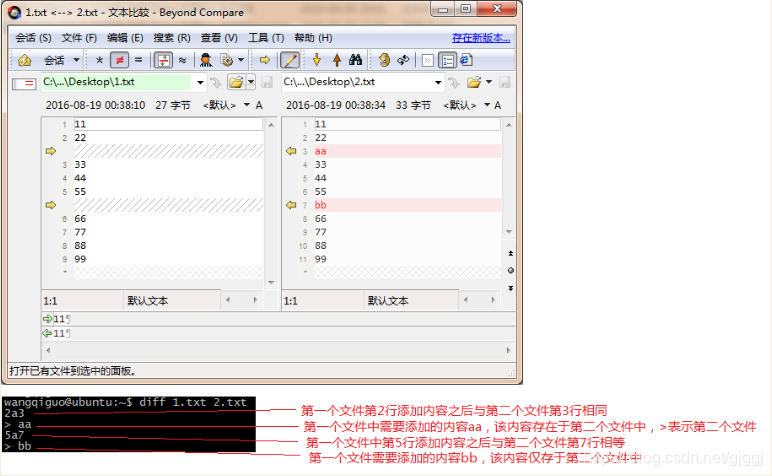
Task: Click the left pane vertical scrollbar up arrow
Action: [x=271, y=125]
